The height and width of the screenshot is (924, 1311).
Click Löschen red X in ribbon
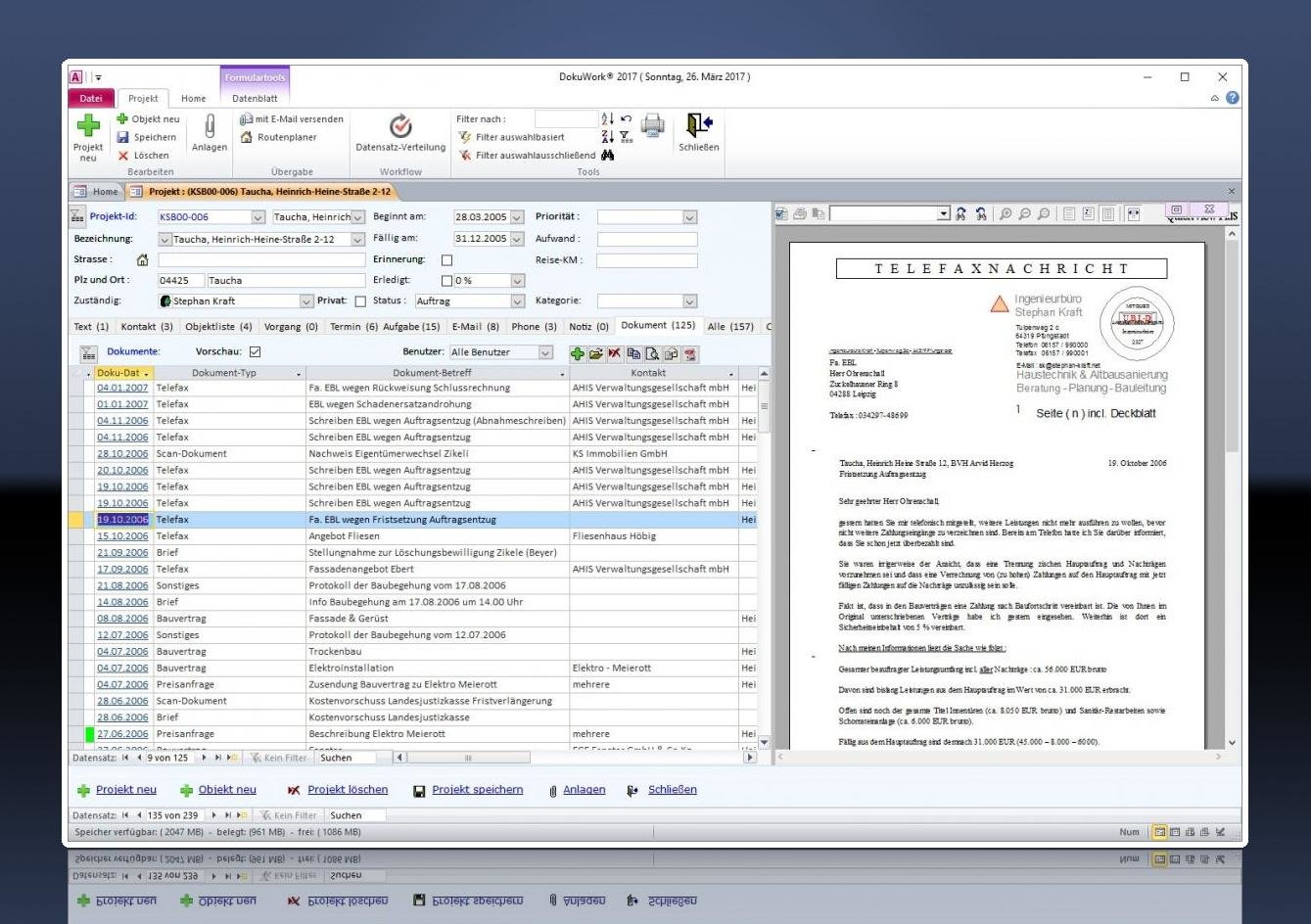point(123,156)
